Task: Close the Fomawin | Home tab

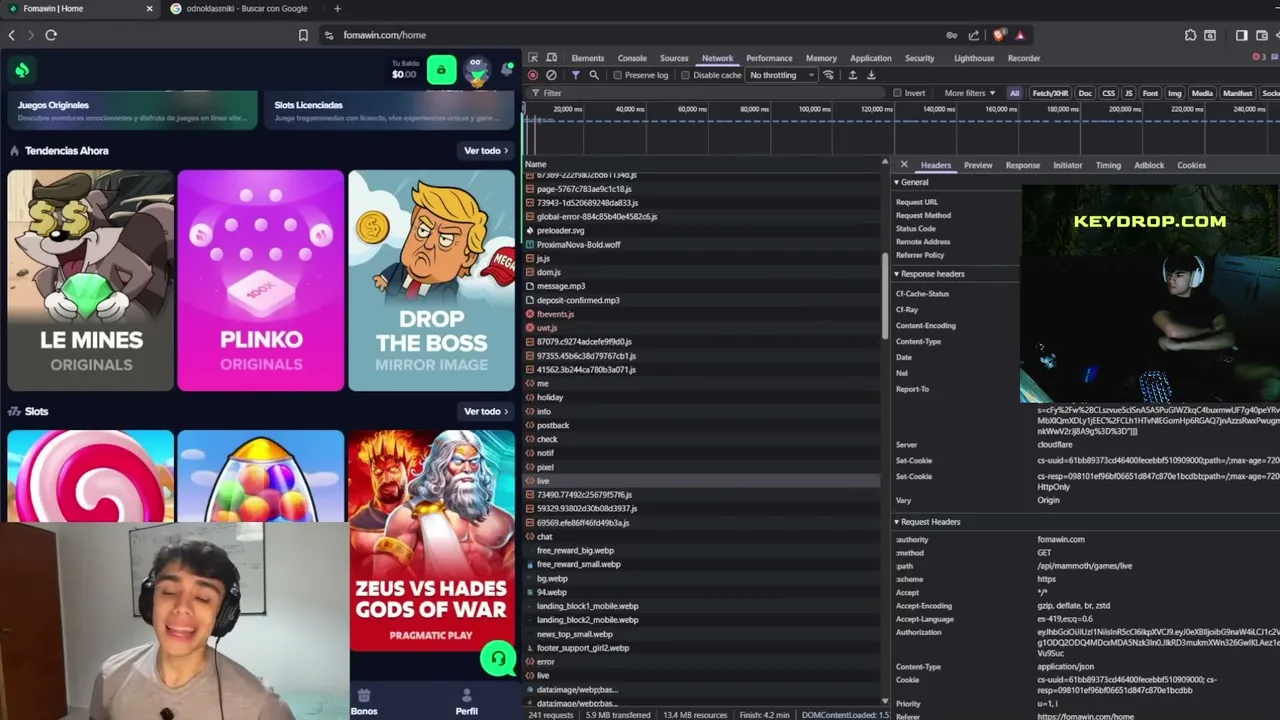Action: click(x=150, y=9)
